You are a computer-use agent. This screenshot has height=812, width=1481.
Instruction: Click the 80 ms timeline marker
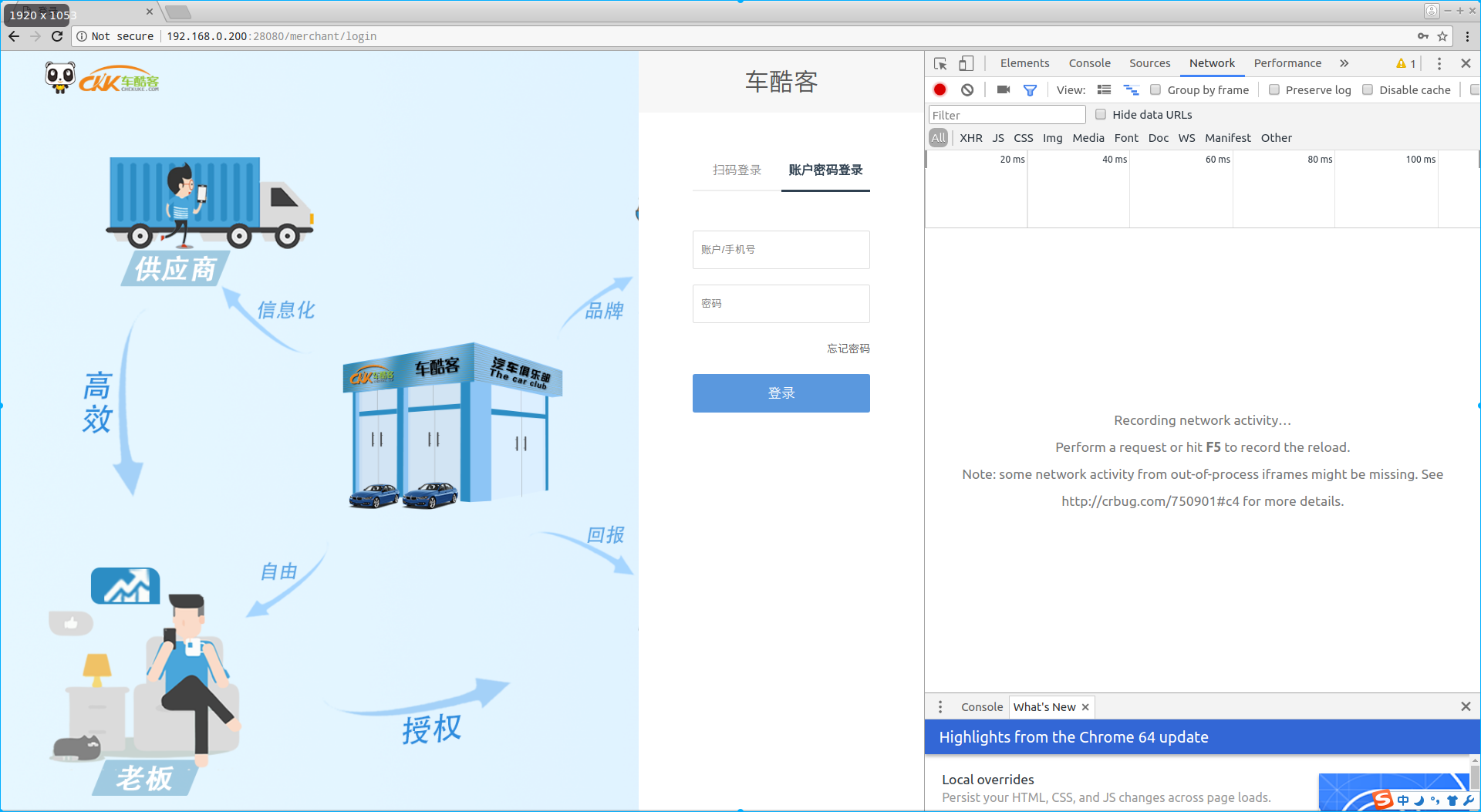[x=1319, y=160]
